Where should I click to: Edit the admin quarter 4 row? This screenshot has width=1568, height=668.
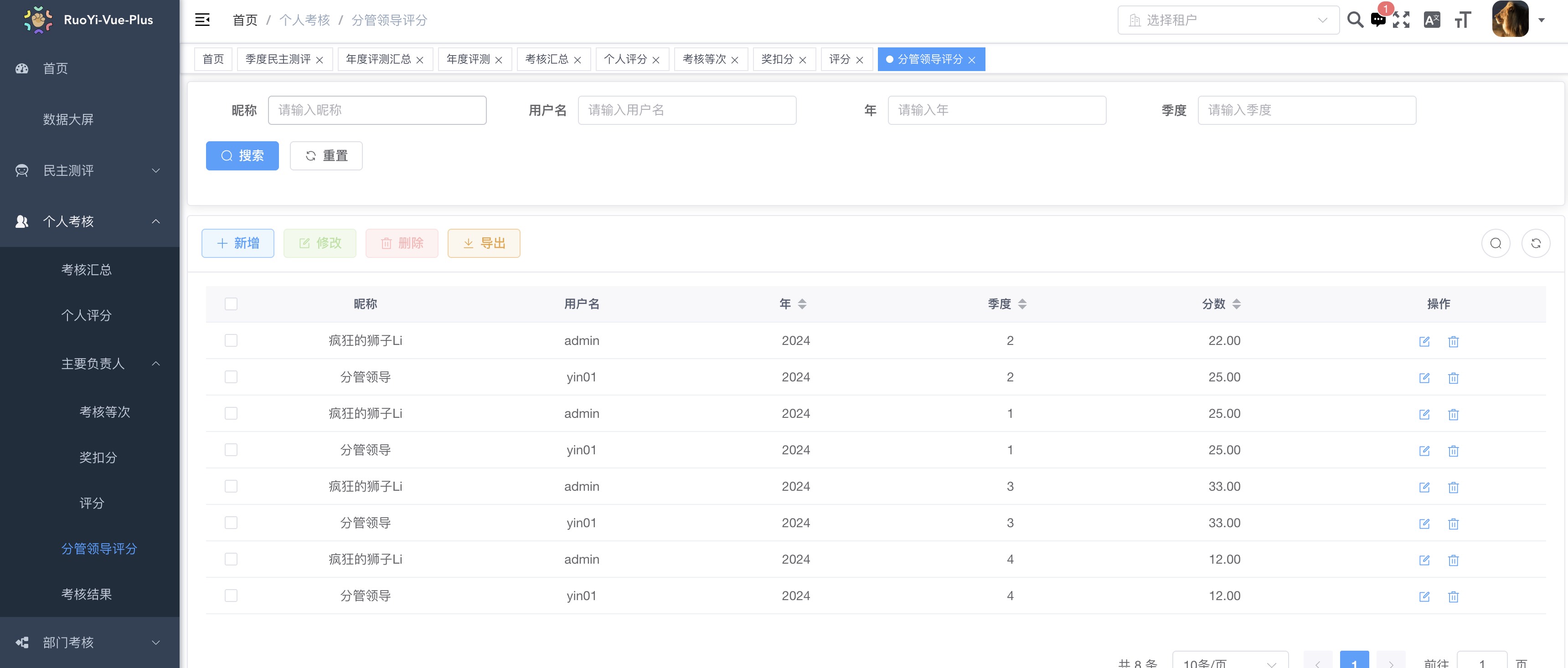1424,560
